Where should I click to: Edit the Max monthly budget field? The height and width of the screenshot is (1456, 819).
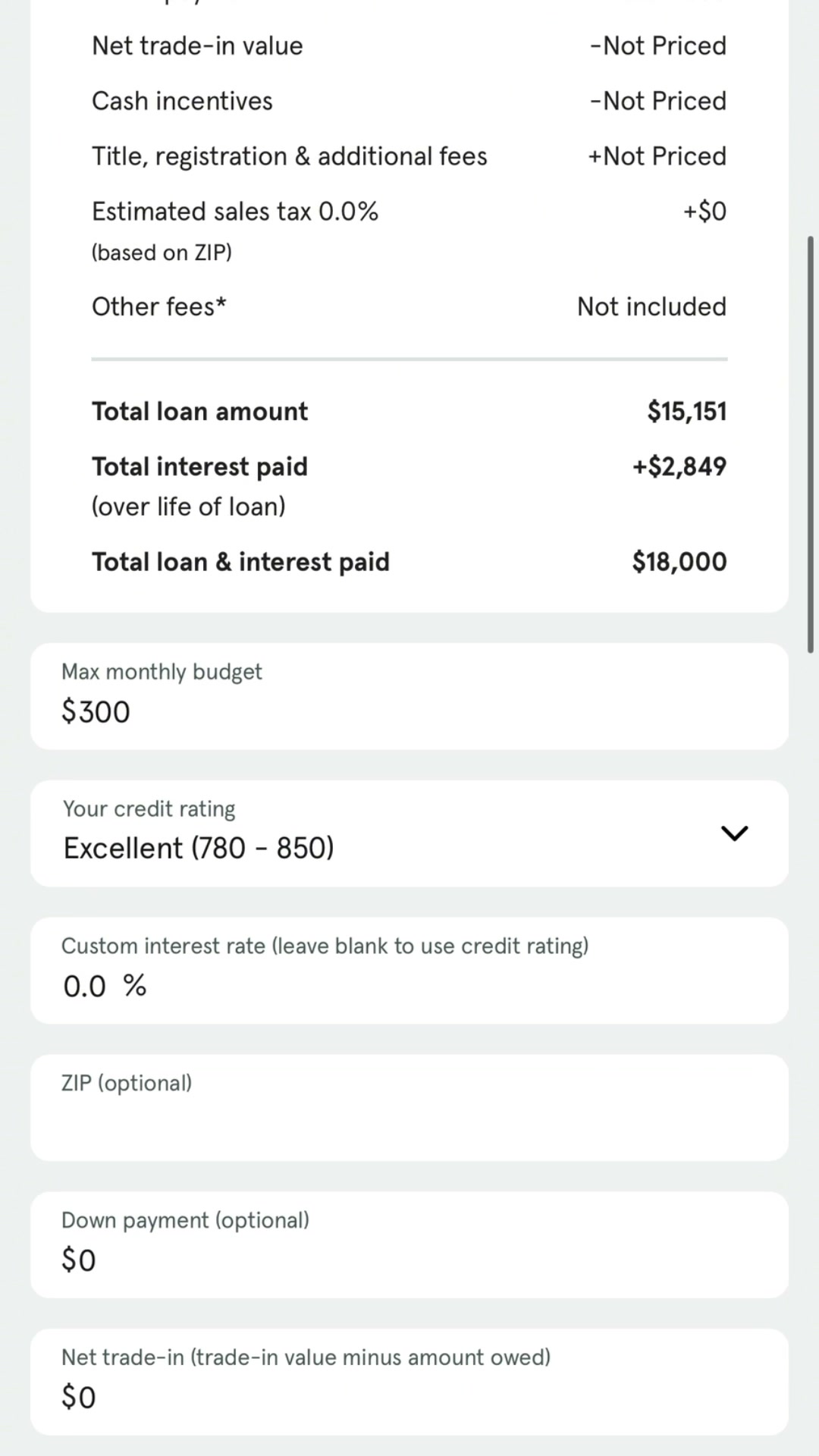coord(409,696)
